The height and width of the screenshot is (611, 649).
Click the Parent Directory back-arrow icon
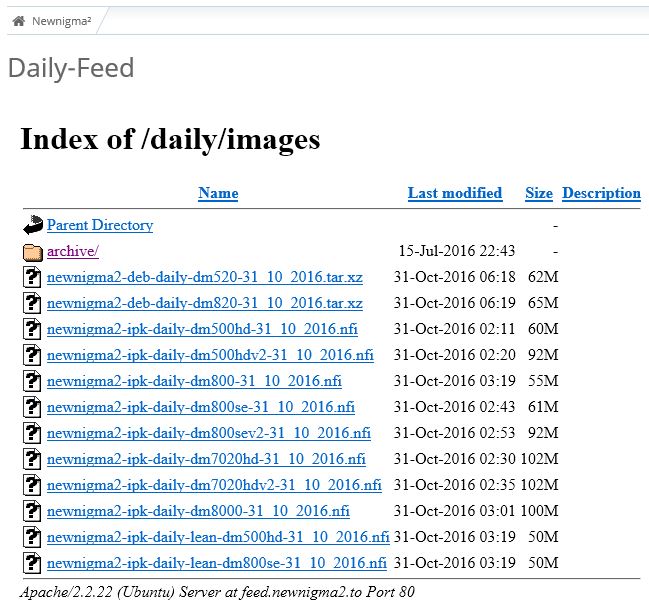click(x=33, y=226)
